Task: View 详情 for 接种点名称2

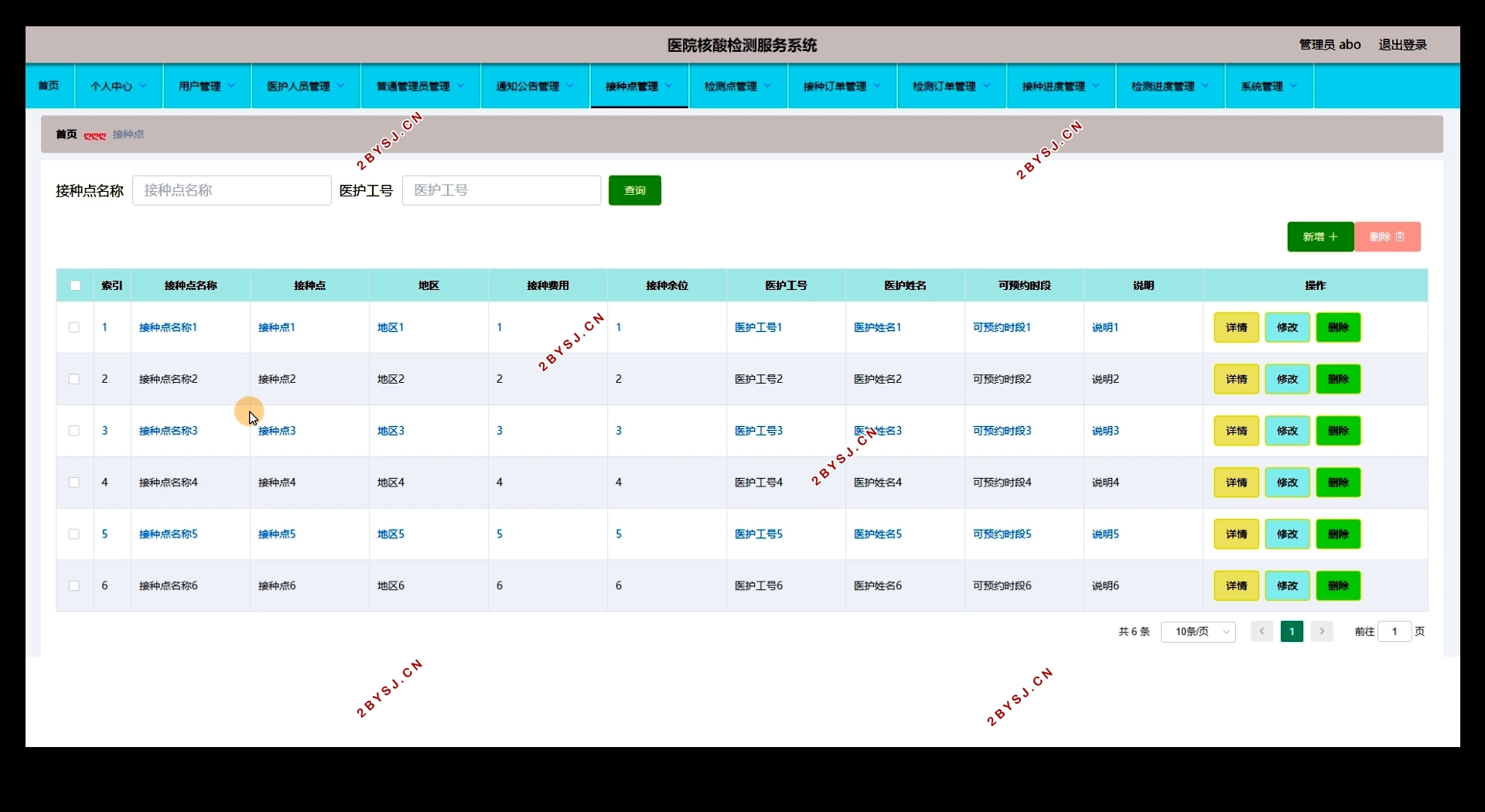Action: (x=1236, y=379)
